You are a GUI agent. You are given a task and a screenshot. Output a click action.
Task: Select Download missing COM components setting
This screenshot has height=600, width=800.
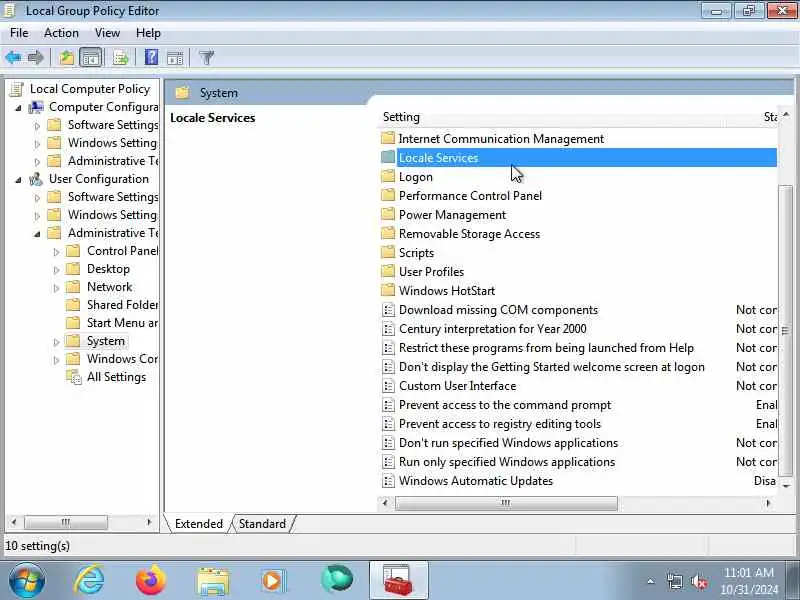coord(498,310)
